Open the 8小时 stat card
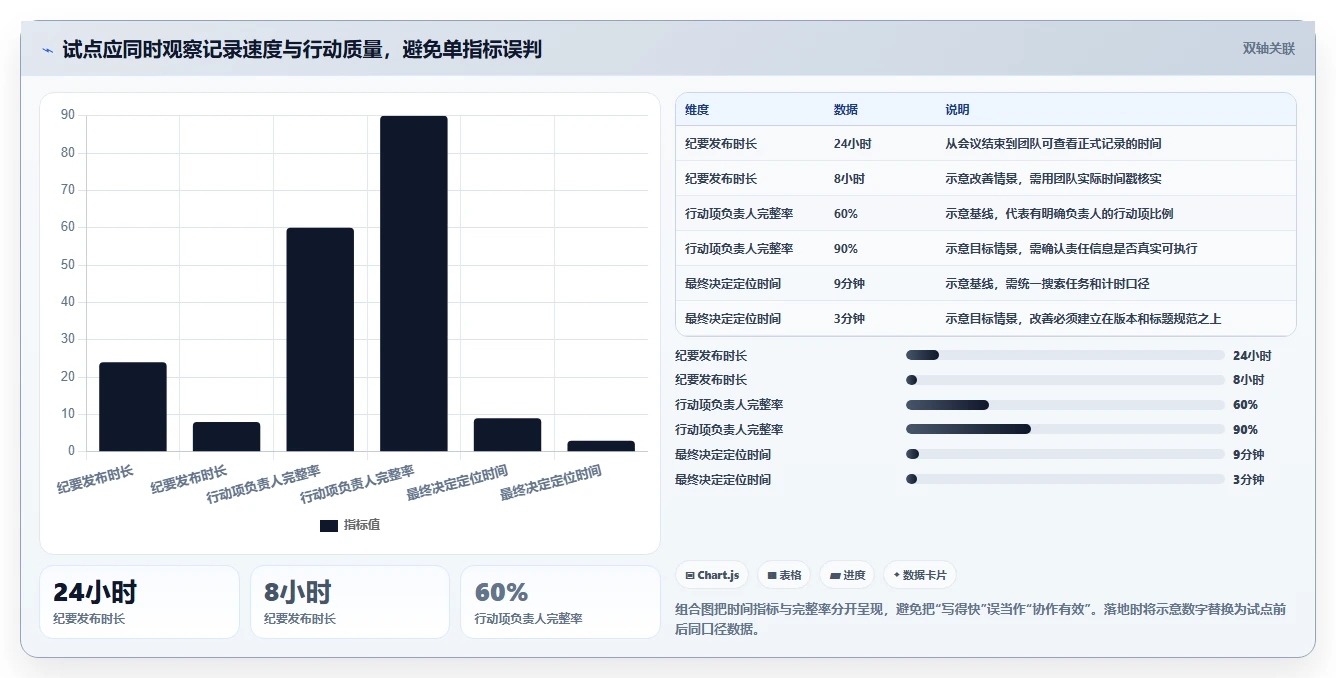 click(x=350, y=602)
